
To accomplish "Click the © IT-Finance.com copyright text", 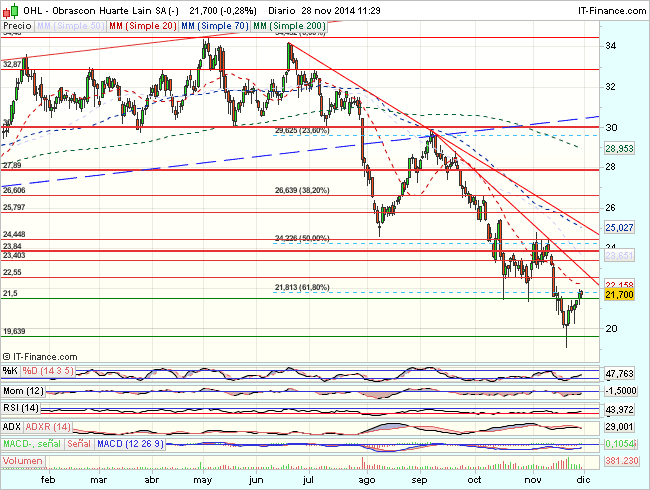I will point(40,357).
